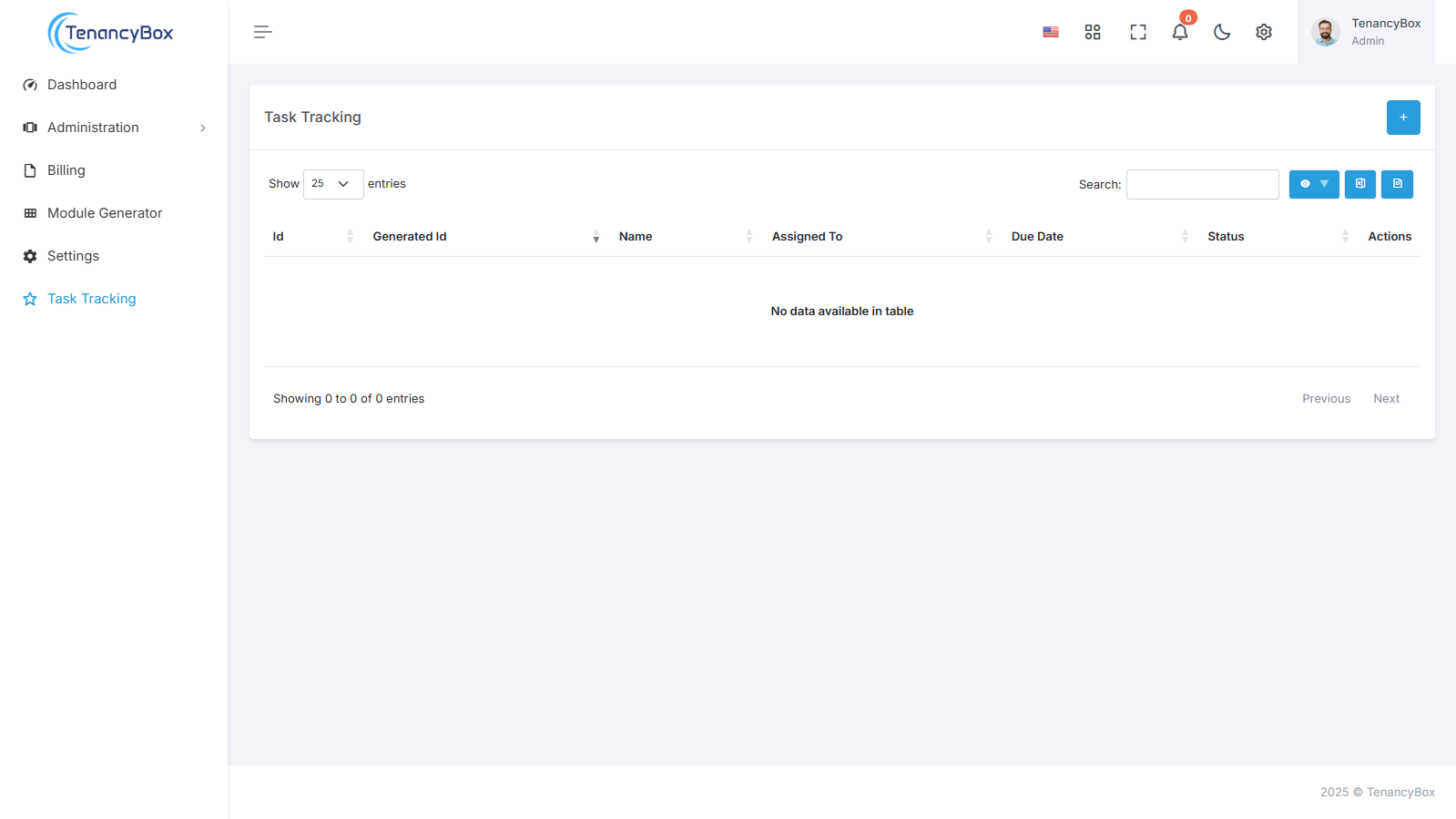Viewport: 1456px width, 819px height.
Task: Open the TenancyBox Admin profile menu
Action: (1366, 32)
